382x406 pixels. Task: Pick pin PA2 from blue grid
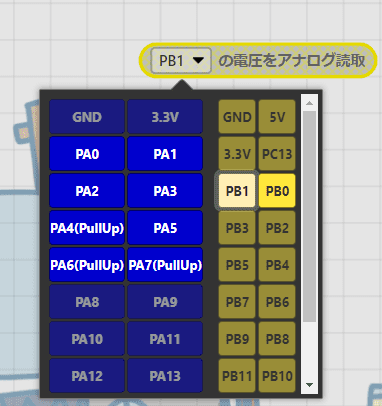tap(87, 191)
